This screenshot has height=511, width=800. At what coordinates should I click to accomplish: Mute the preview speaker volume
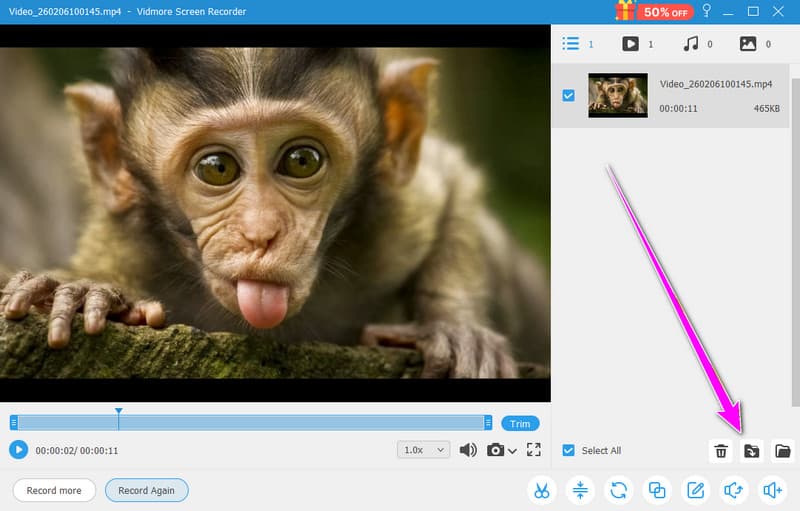[x=468, y=450]
